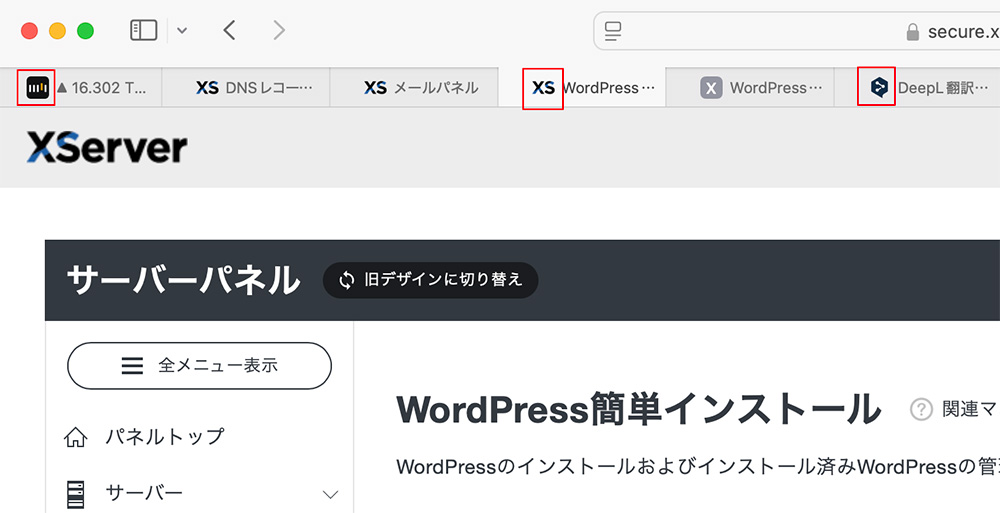Click the XServer logo
This screenshot has height=513, width=1000.
107,147
